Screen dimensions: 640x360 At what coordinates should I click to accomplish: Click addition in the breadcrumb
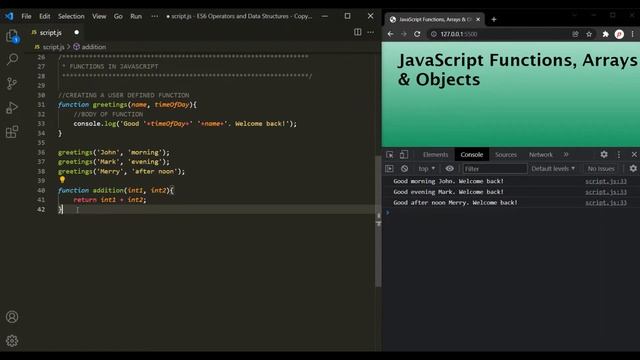tap(93, 47)
